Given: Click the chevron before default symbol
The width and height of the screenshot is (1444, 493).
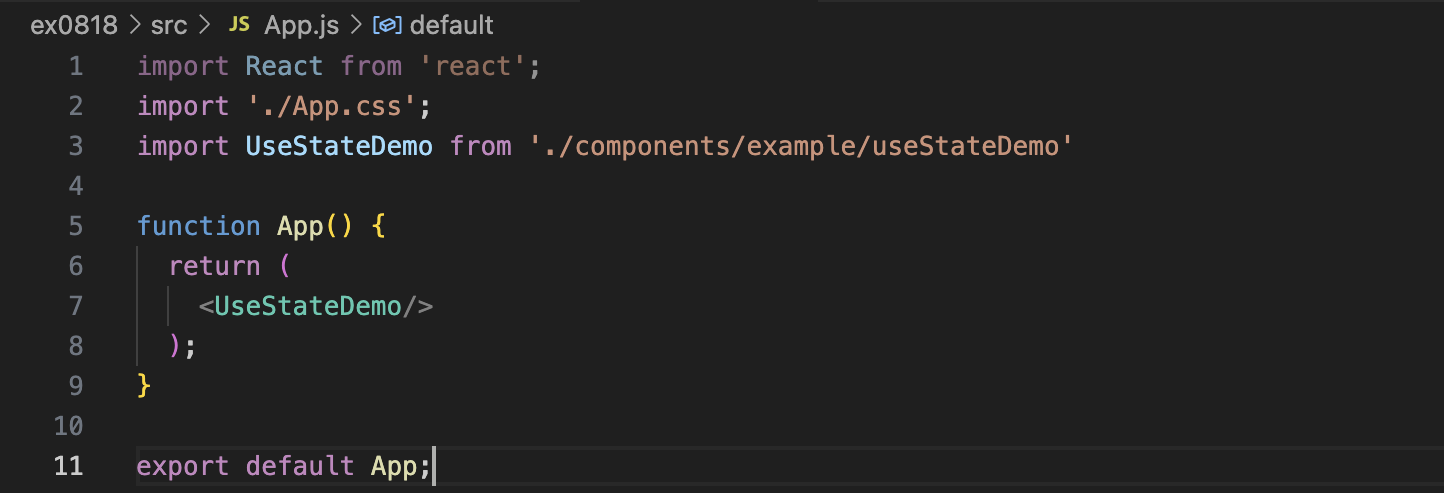Looking at the screenshot, I should coord(359,25).
